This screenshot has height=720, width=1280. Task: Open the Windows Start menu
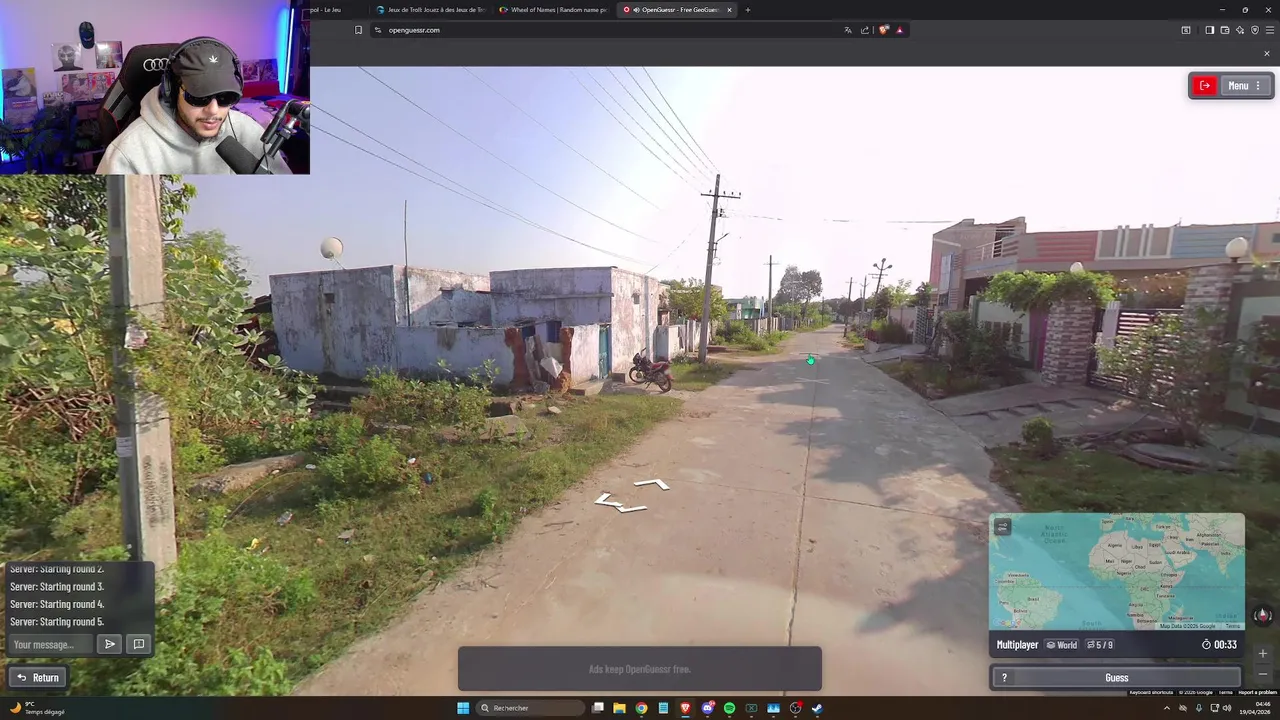[x=463, y=708]
